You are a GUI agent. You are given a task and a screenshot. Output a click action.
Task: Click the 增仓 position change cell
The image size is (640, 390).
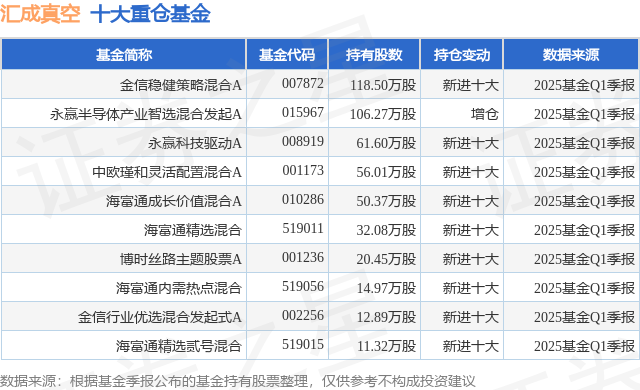tap(484, 114)
